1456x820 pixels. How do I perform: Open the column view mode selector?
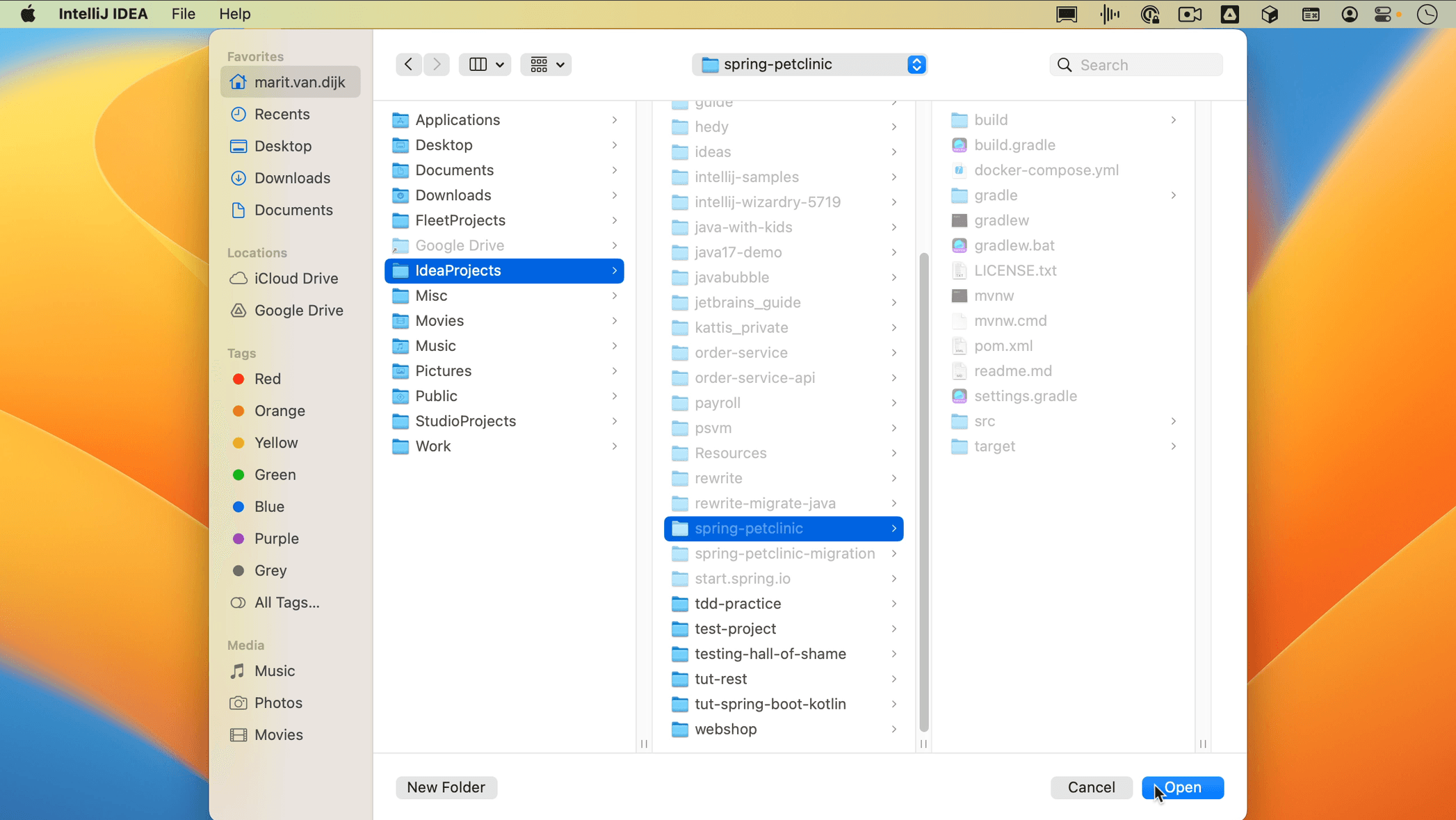pyautogui.click(x=485, y=65)
